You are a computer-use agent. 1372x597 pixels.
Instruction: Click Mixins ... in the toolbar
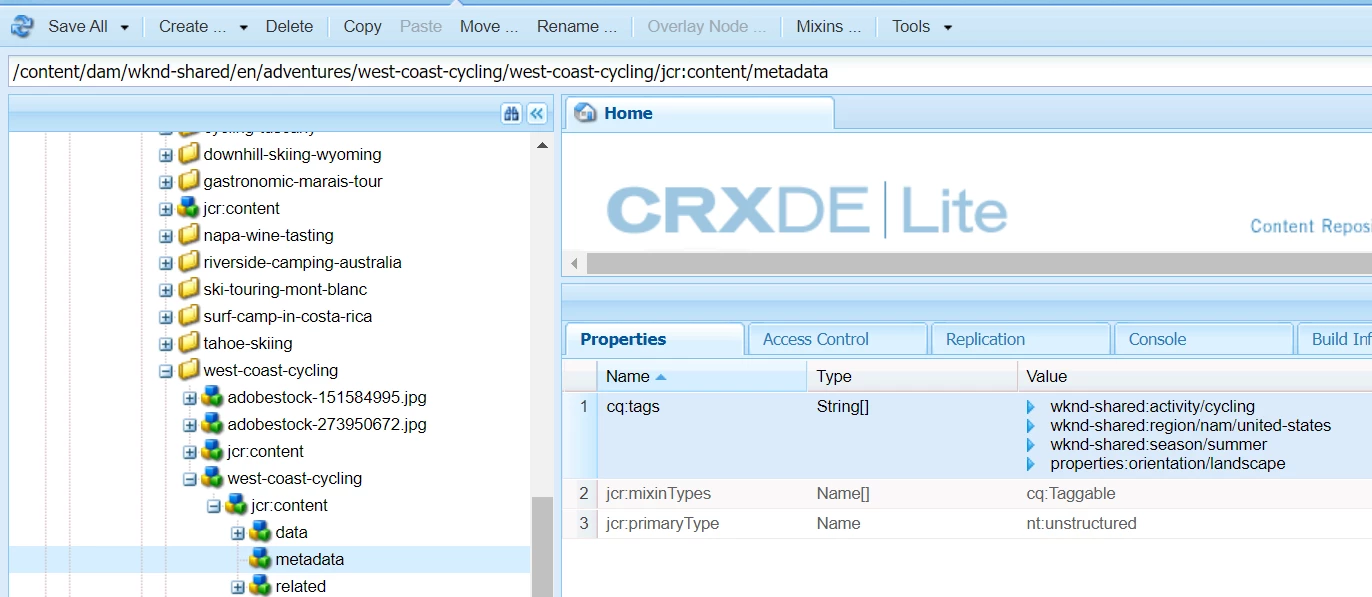[828, 27]
